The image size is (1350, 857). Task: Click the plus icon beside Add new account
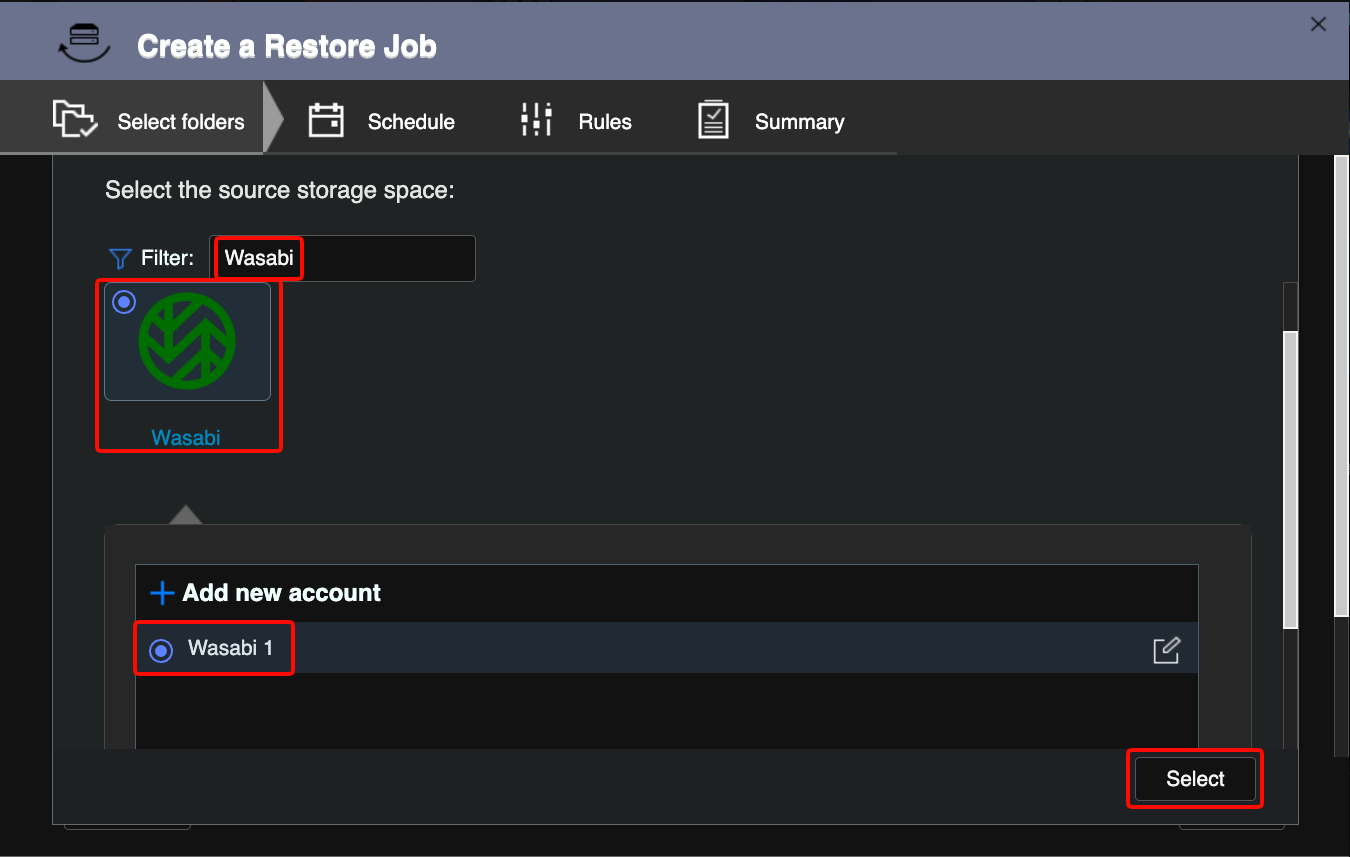[x=161, y=593]
